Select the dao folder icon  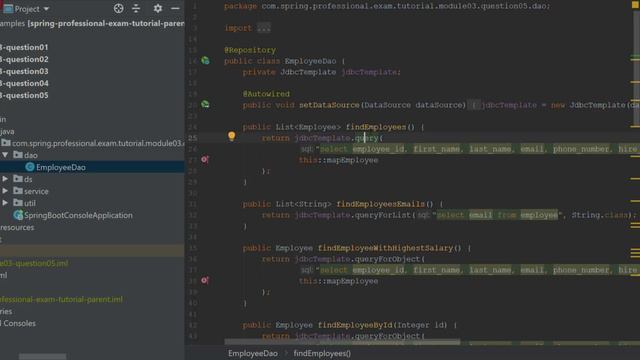tap(18, 155)
